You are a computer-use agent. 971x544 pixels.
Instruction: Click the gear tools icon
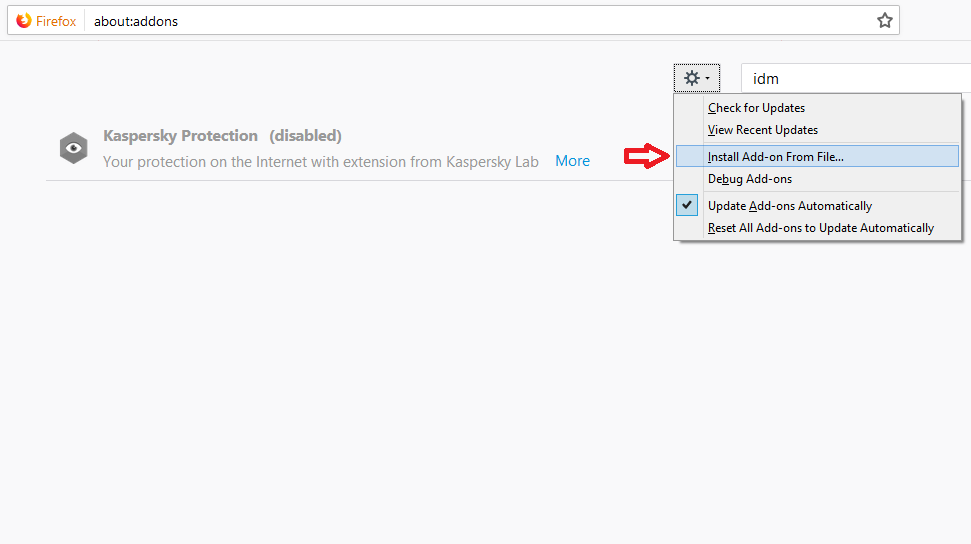click(691, 78)
